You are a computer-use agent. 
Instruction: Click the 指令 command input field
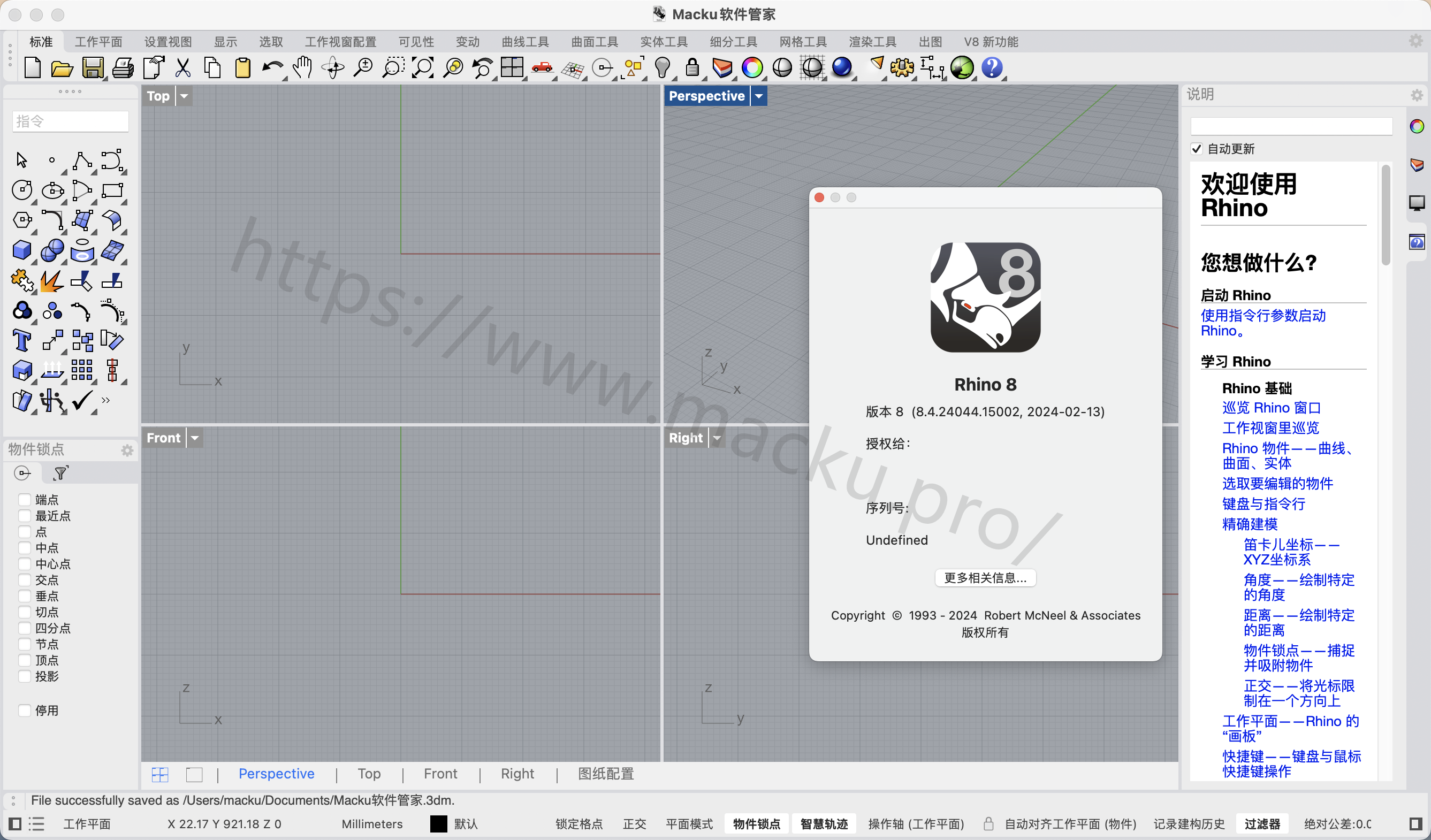[x=71, y=121]
